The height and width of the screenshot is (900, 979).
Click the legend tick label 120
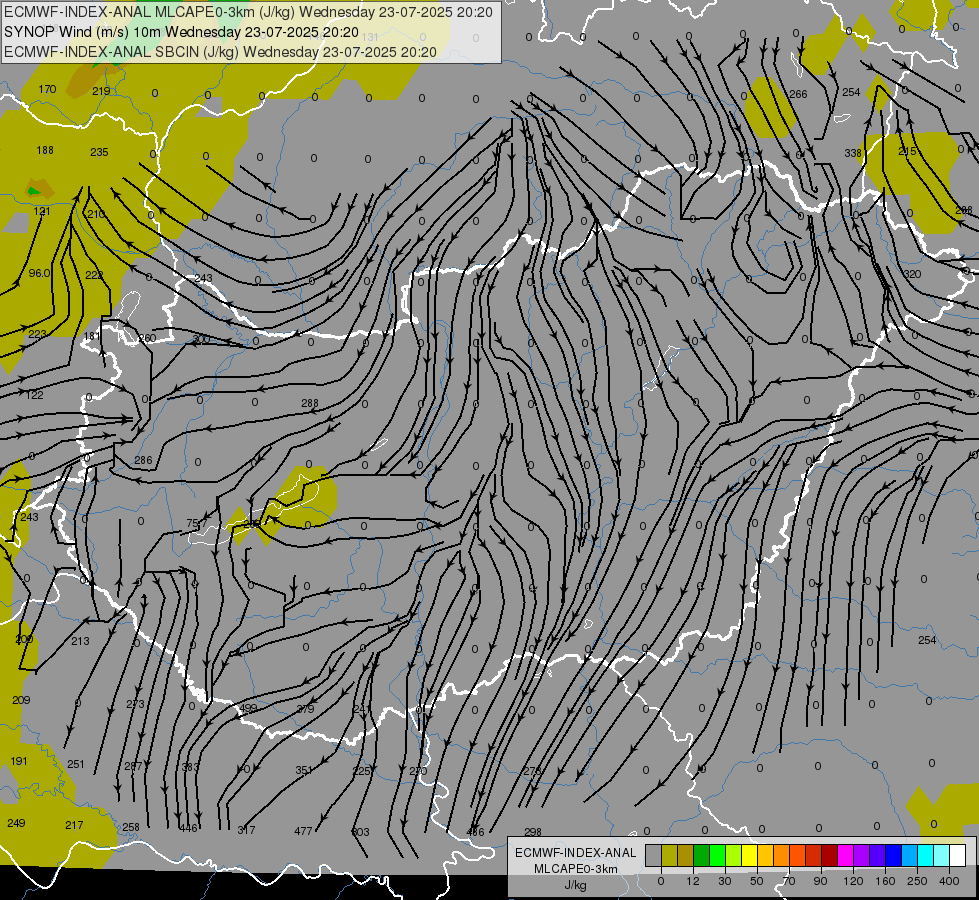[853, 881]
